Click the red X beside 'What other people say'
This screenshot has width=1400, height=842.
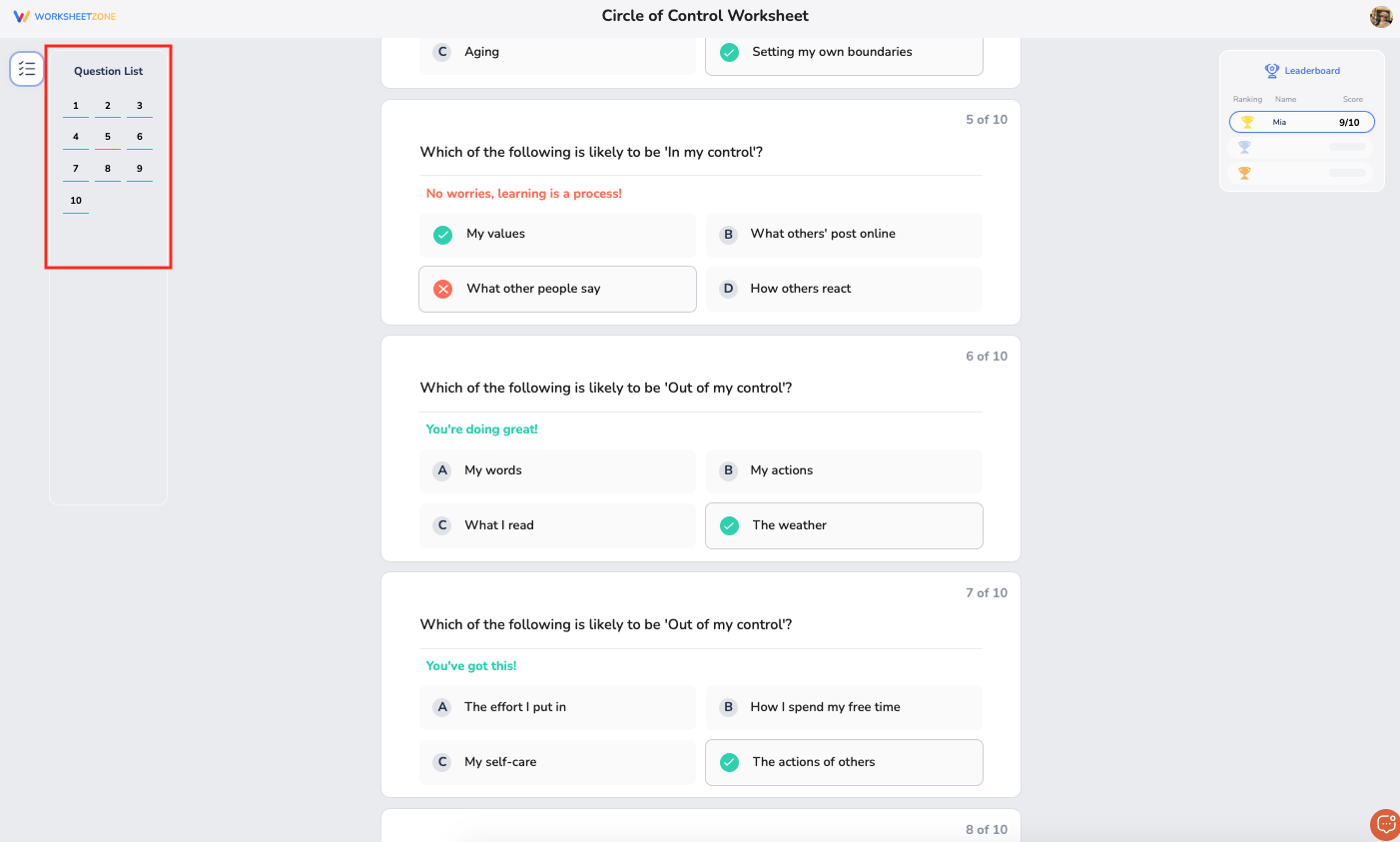click(x=442, y=289)
